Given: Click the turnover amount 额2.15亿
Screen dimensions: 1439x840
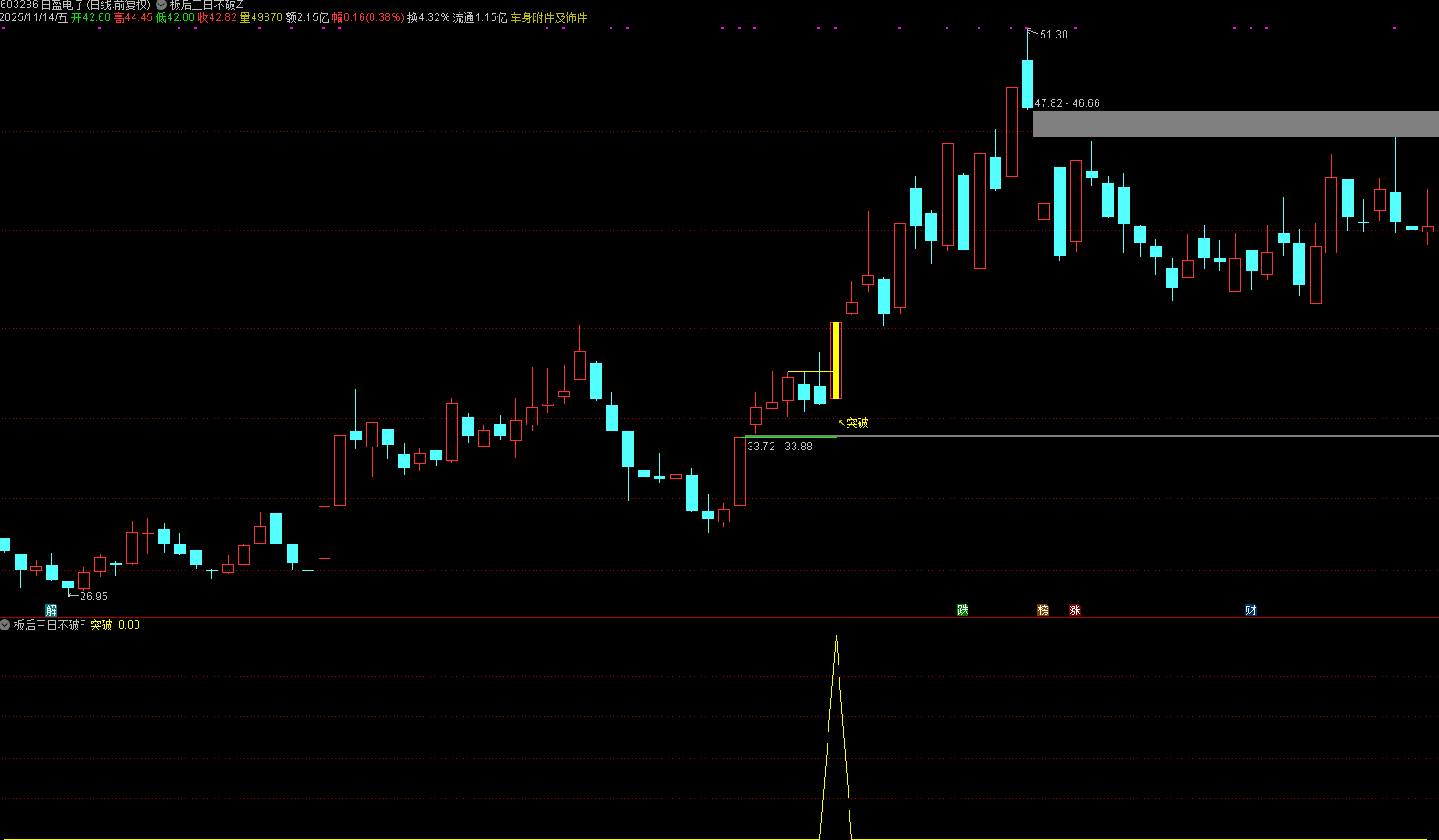Looking at the screenshot, I should point(307,17).
